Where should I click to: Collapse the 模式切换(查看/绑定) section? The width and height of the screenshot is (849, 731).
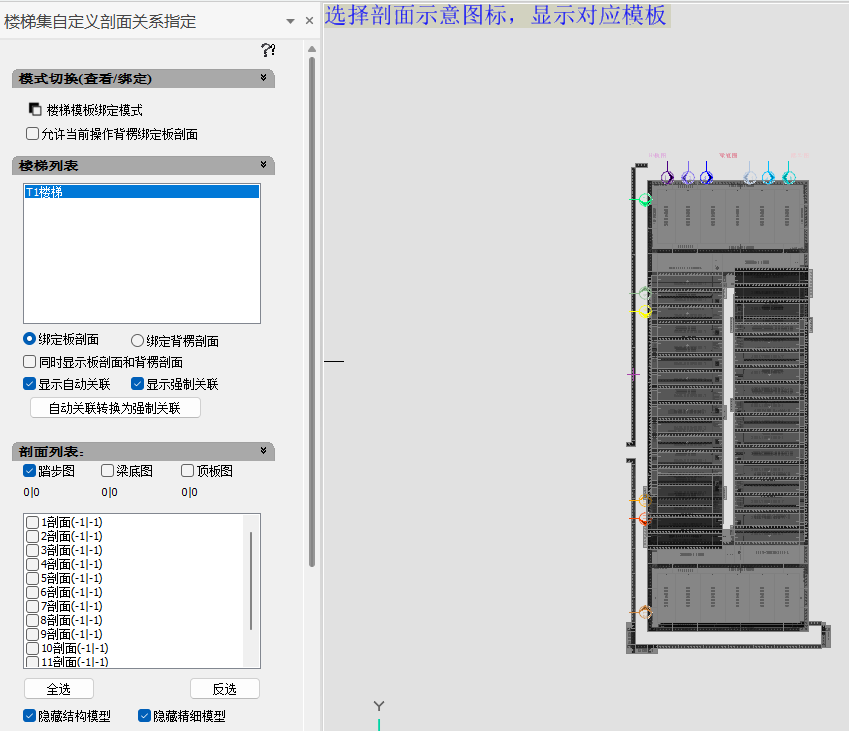264,78
